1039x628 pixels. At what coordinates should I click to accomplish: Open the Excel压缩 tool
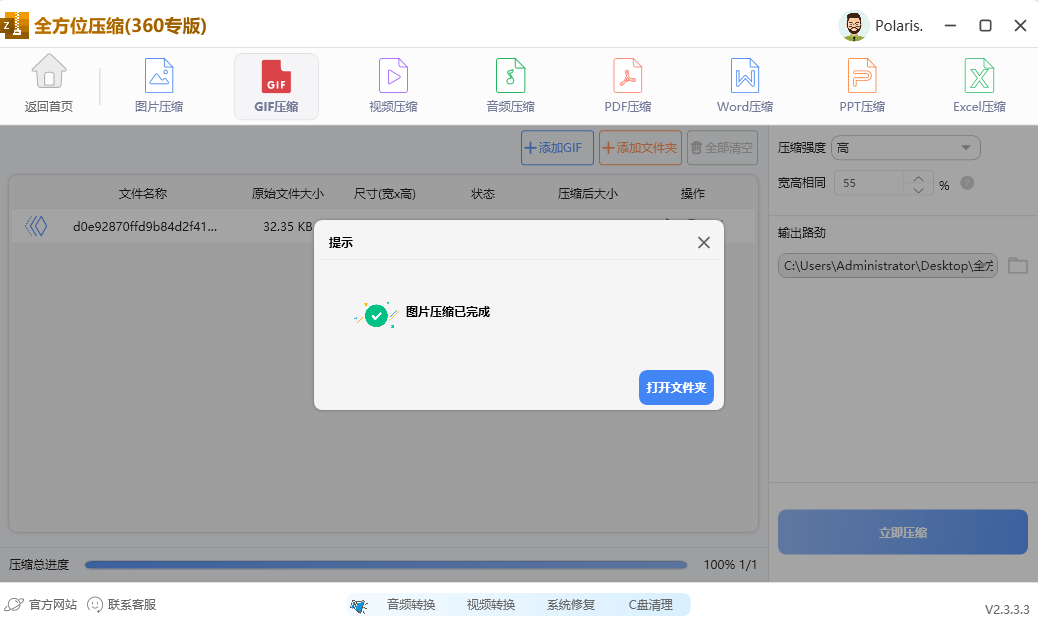978,84
